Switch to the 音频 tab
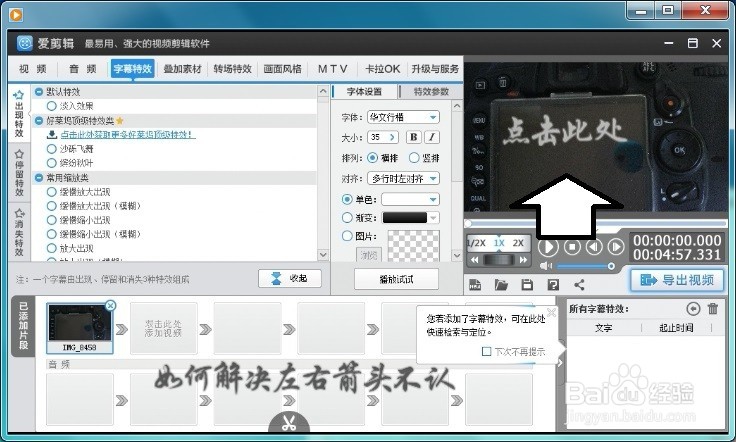This screenshot has width=736, height=442. [x=83, y=69]
